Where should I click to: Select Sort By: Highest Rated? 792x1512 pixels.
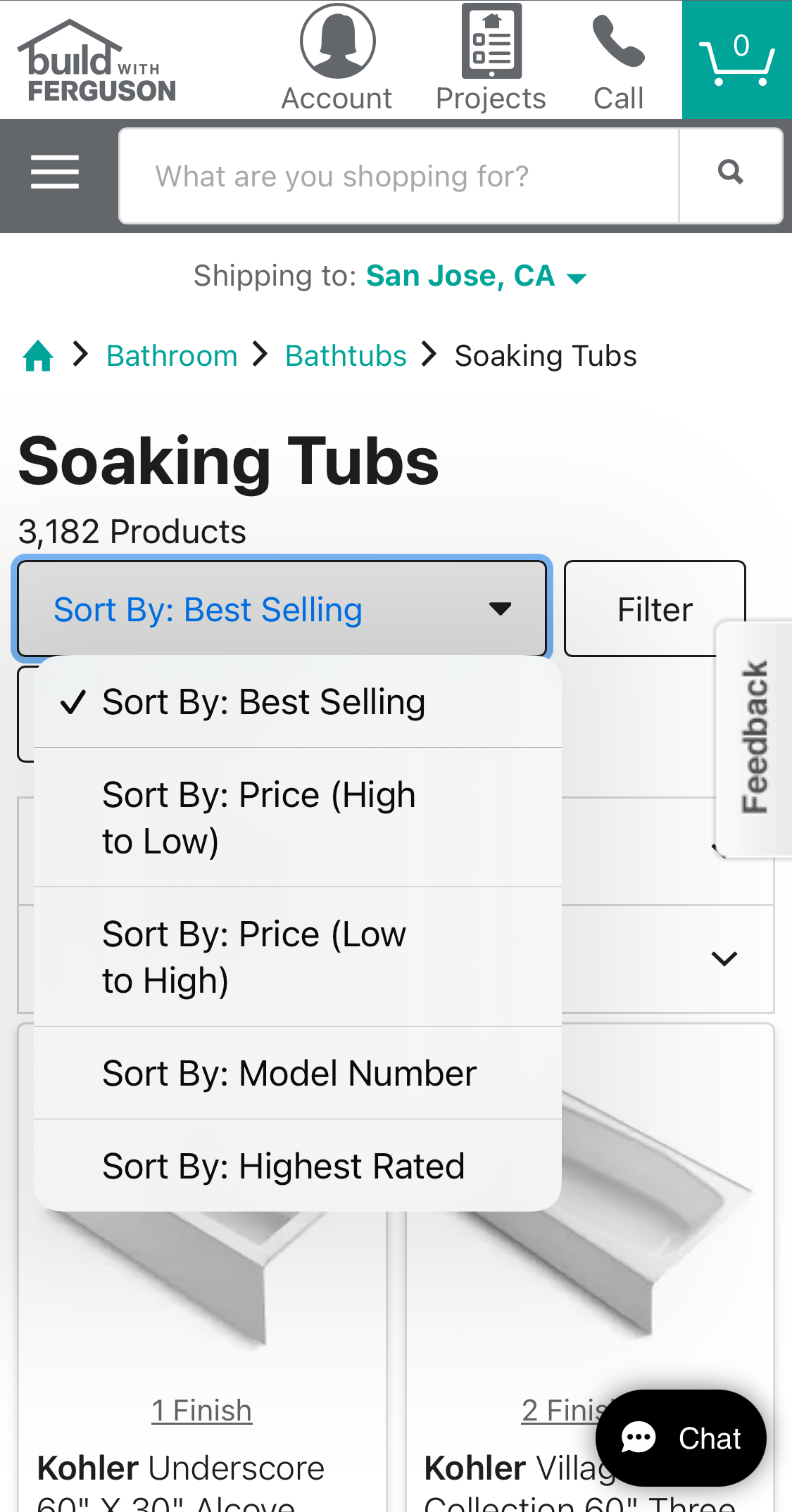tap(283, 1165)
